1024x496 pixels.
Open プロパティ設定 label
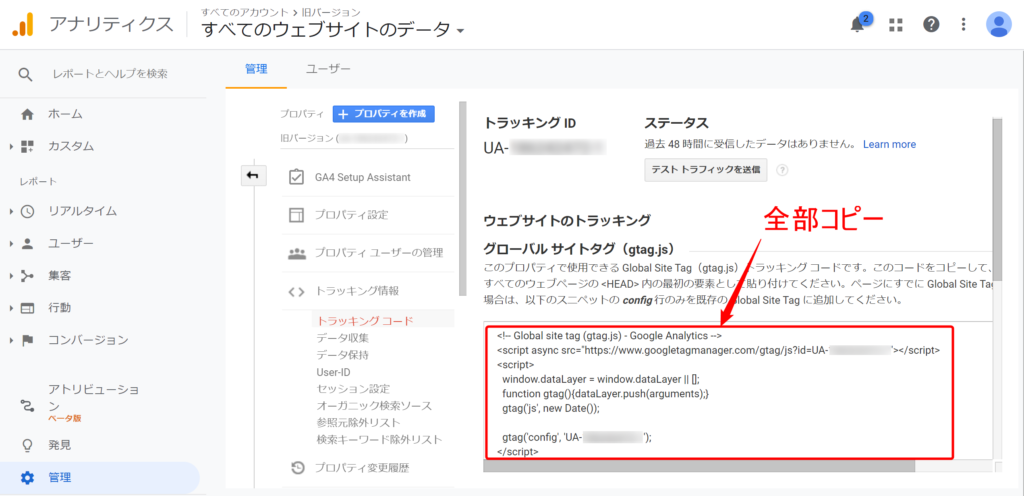352,215
